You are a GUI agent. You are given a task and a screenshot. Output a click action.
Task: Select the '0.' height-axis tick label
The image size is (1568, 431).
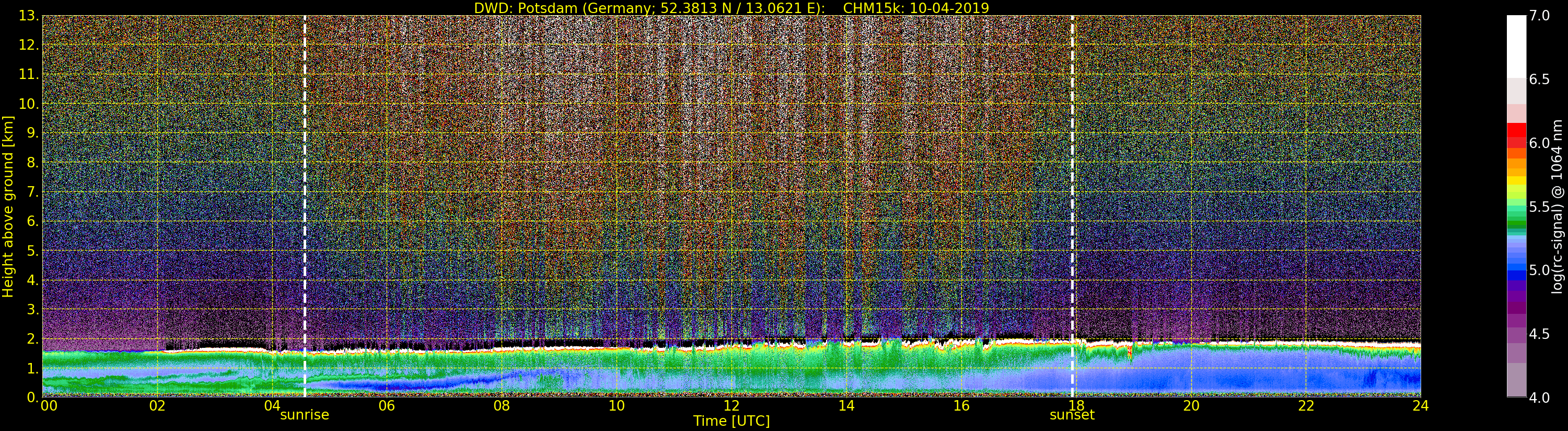coord(33,398)
